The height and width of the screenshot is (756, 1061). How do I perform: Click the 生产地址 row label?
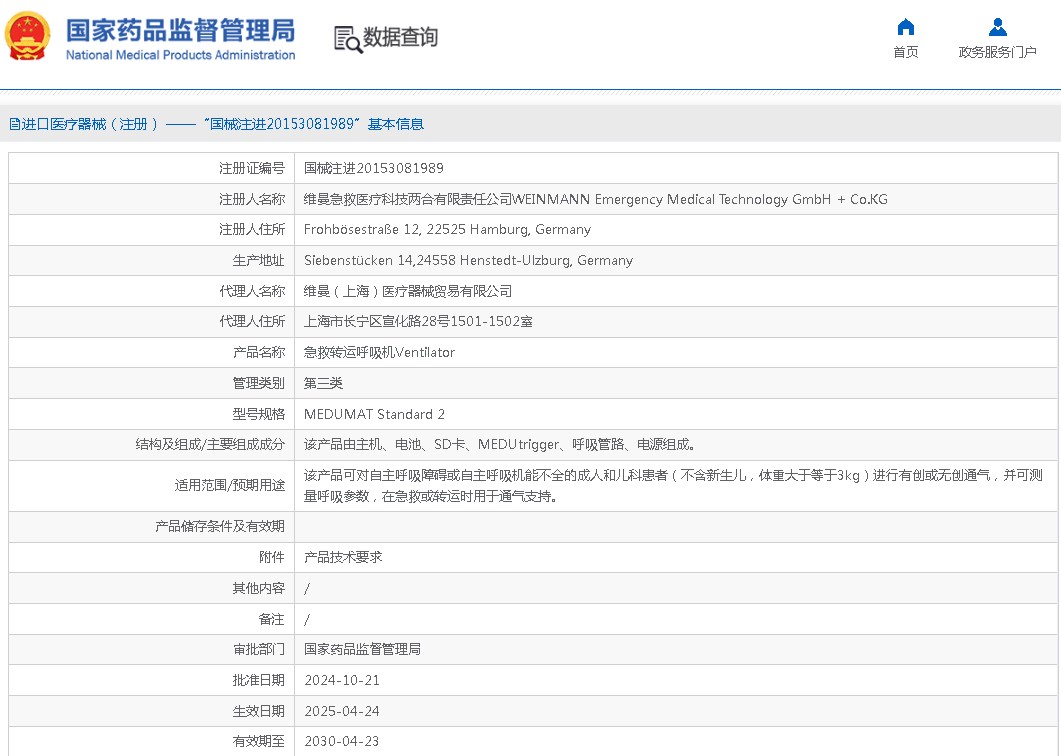coord(258,261)
